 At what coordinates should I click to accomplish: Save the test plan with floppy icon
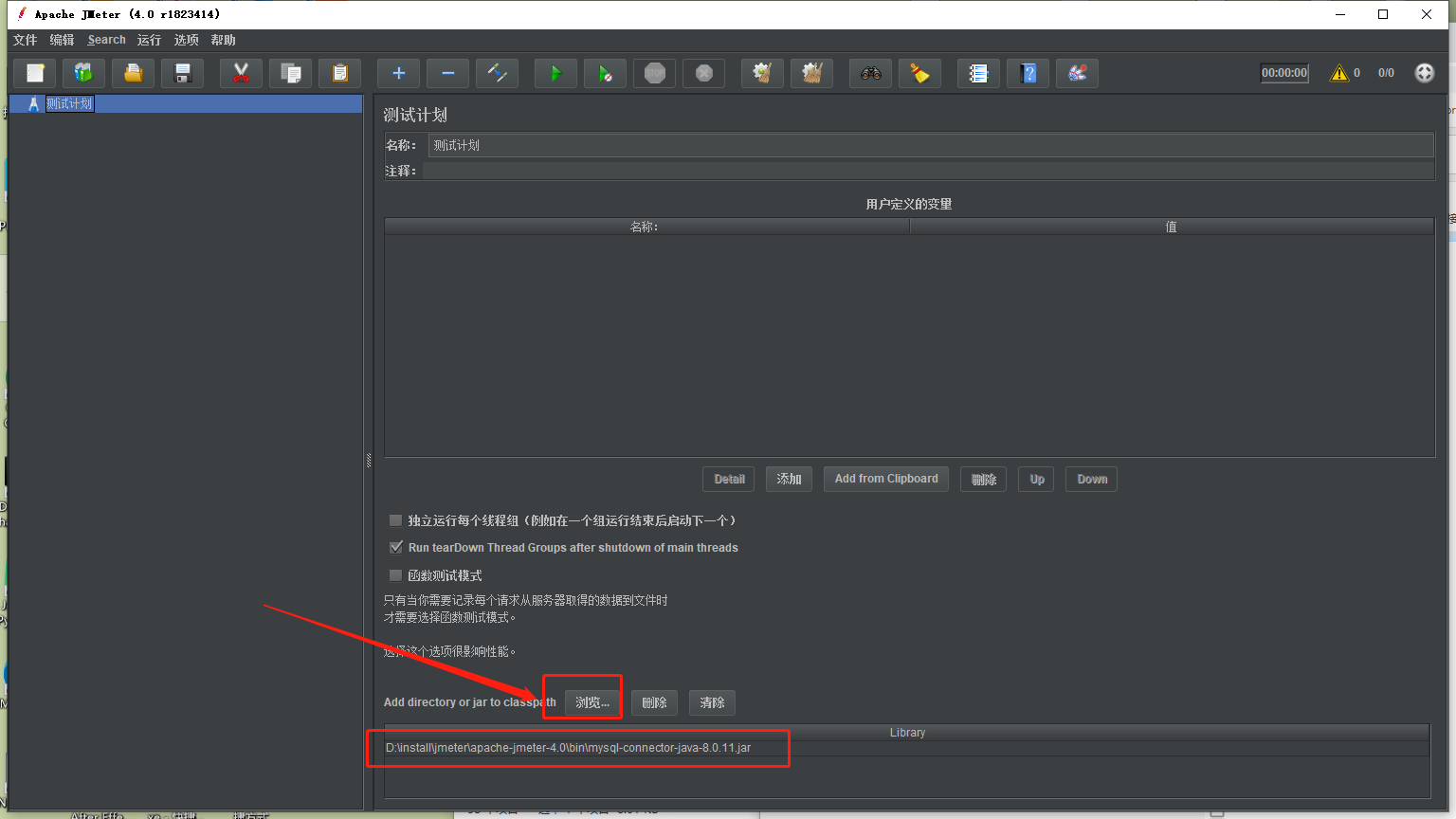click(183, 73)
